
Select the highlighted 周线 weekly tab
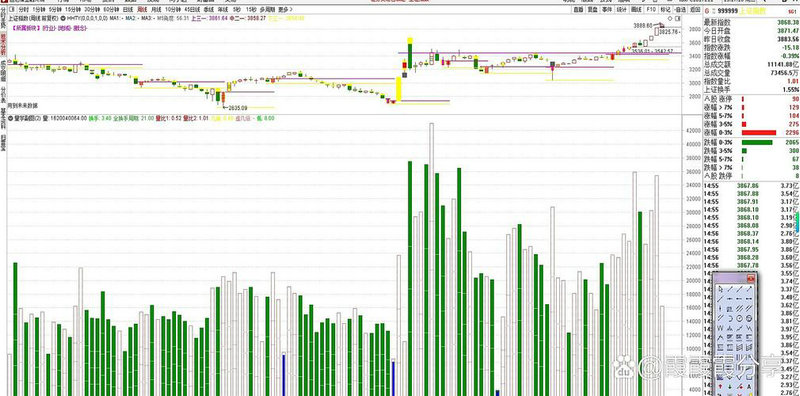[x=142, y=9]
